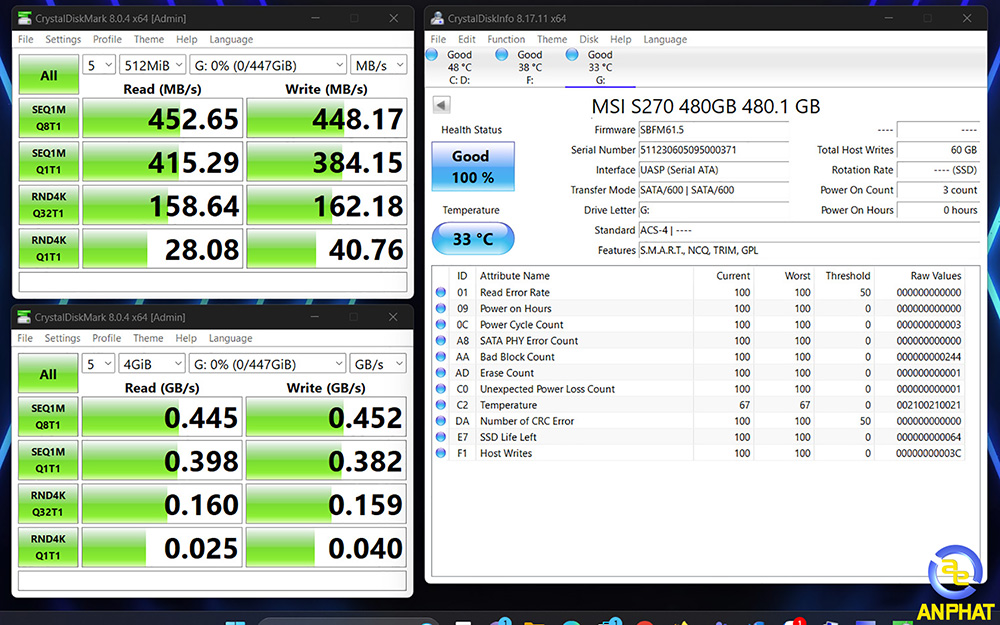Click status orb for Unexpected Power Loss Count

click(x=441, y=388)
